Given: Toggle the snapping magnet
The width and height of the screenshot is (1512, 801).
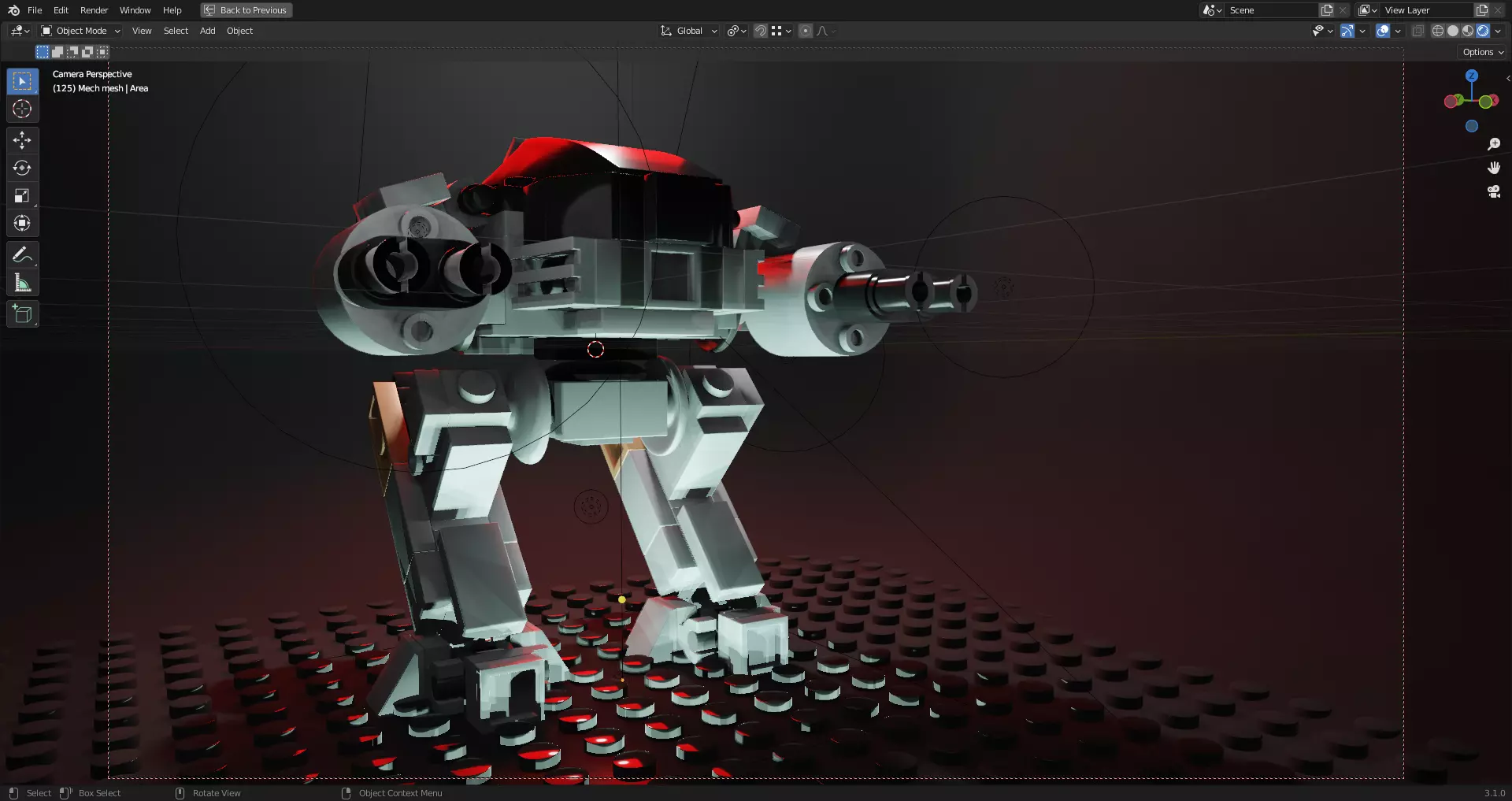Looking at the screenshot, I should [760, 31].
